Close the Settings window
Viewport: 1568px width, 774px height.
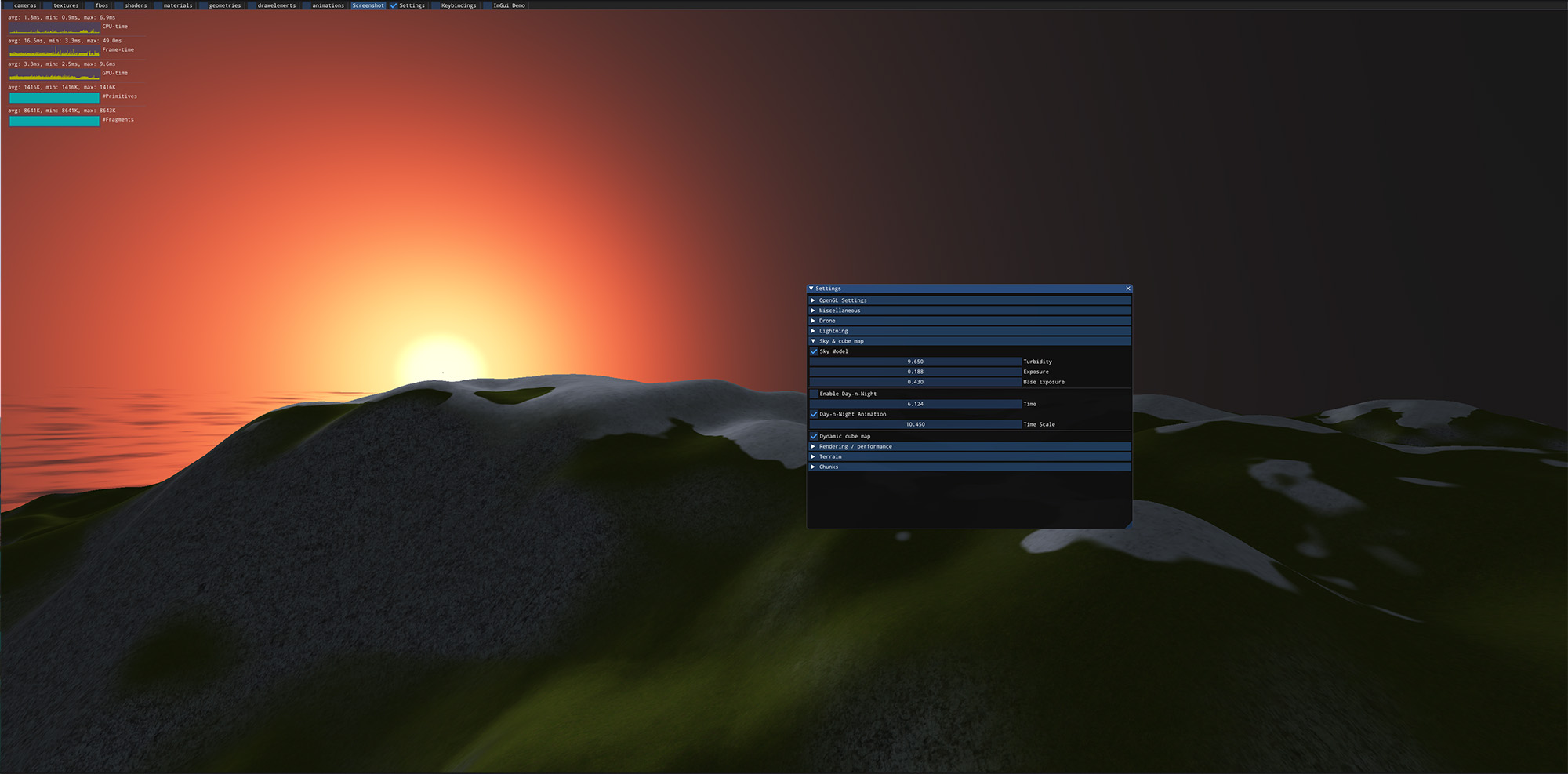[x=1128, y=289]
